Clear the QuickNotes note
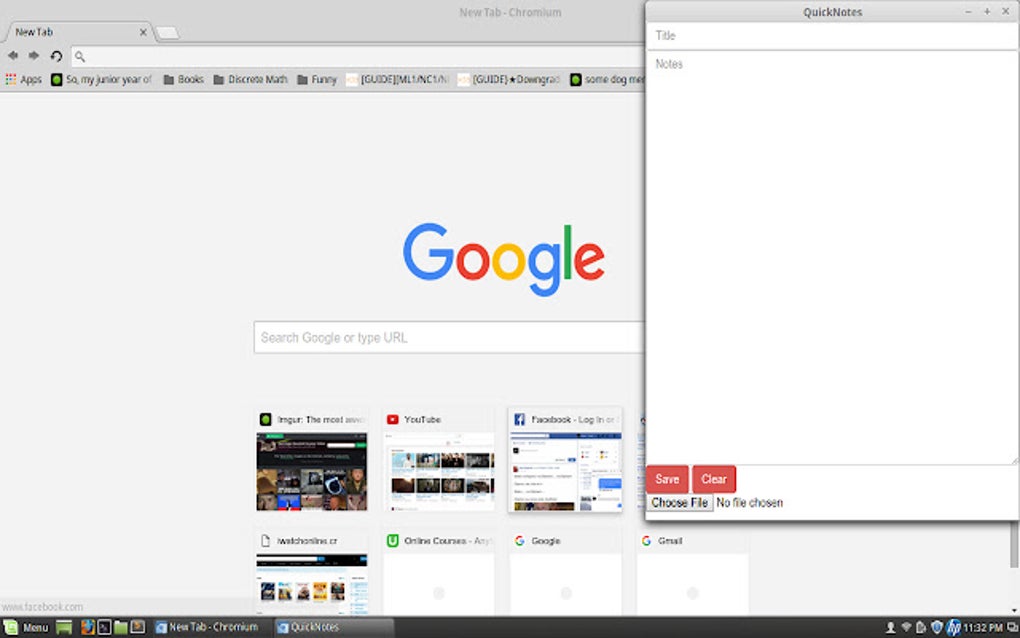This screenshot has width=1020, height=638. 714,479
